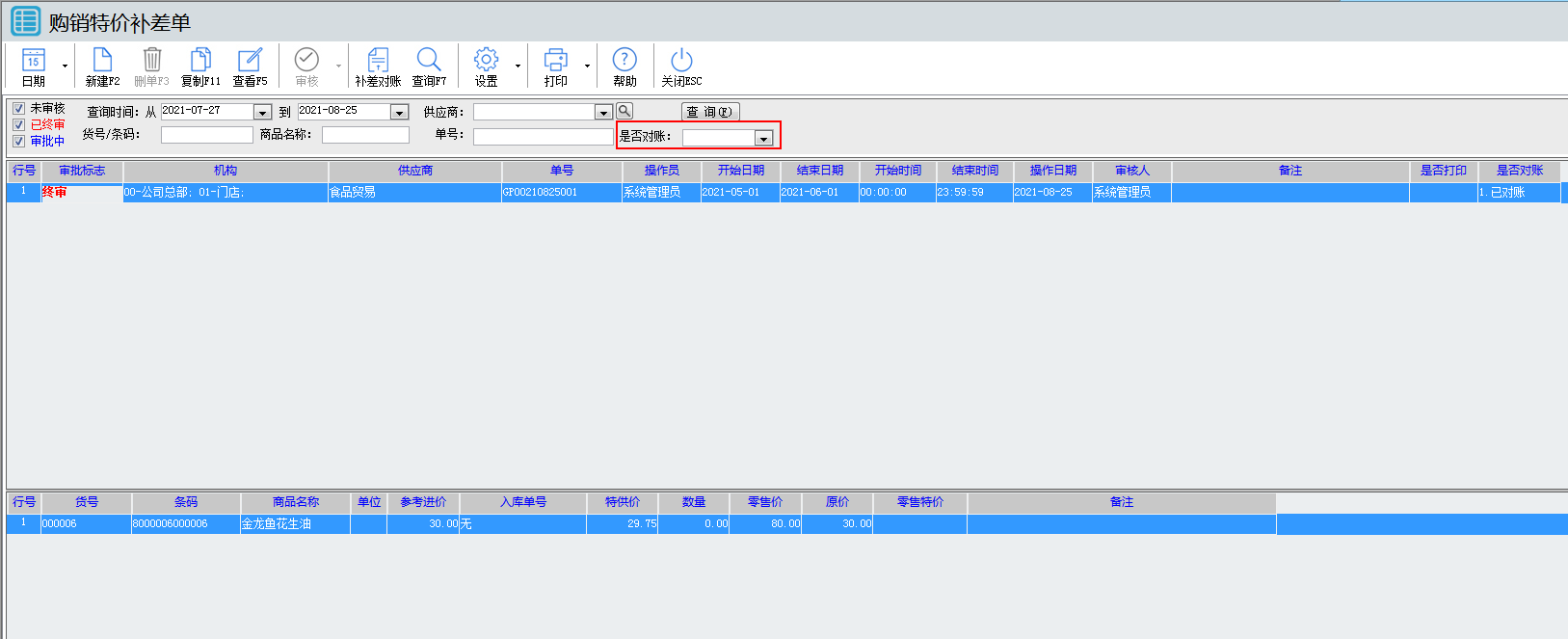Click the 查 询 button
Viewport: 1568px width, 639px height.
[x=709, y=112]
